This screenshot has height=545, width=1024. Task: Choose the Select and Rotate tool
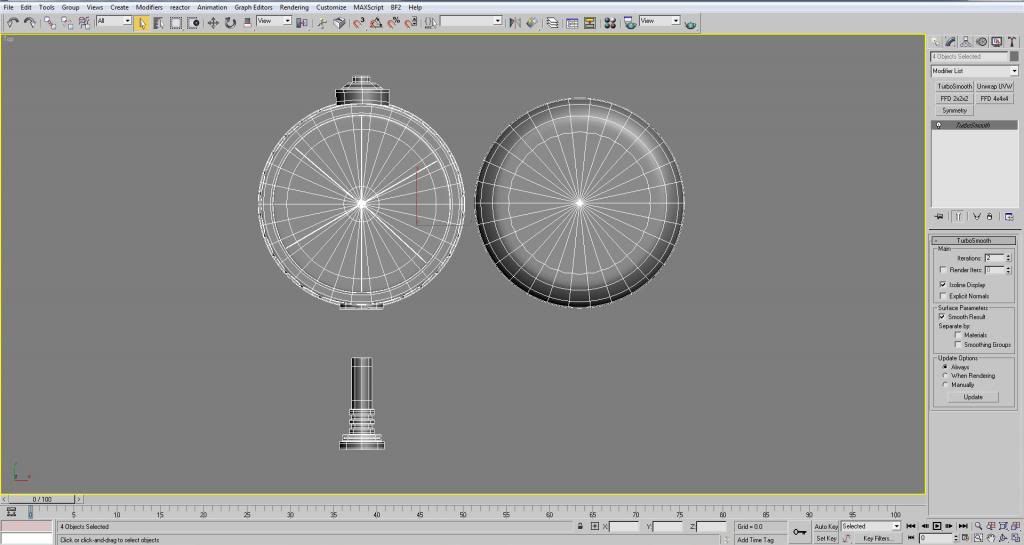point(230,22)
